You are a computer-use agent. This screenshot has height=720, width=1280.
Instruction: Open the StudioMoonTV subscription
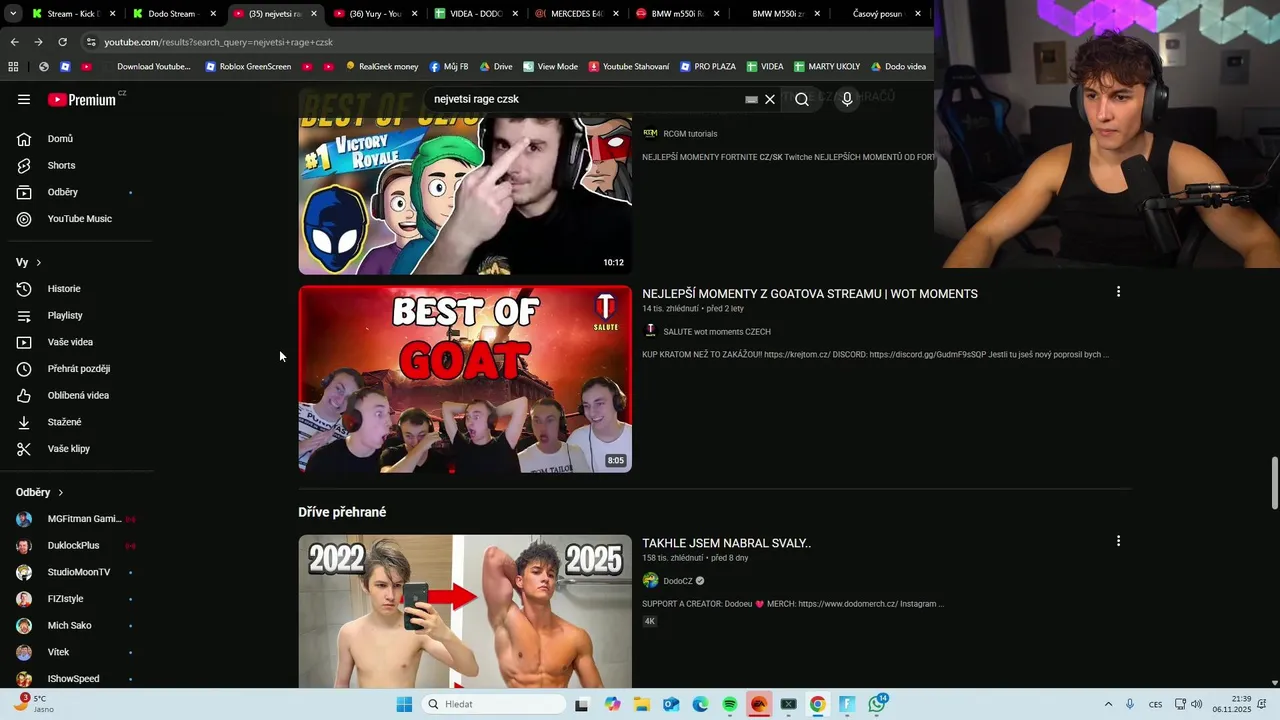click(x=76, y=572)
